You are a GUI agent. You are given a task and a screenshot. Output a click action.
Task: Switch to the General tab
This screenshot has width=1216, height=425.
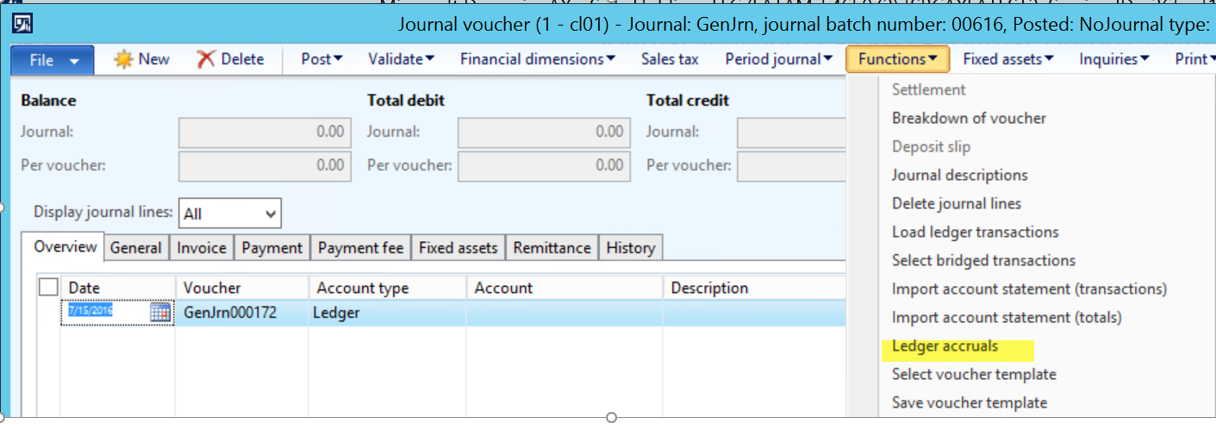[x=136, y=248]
